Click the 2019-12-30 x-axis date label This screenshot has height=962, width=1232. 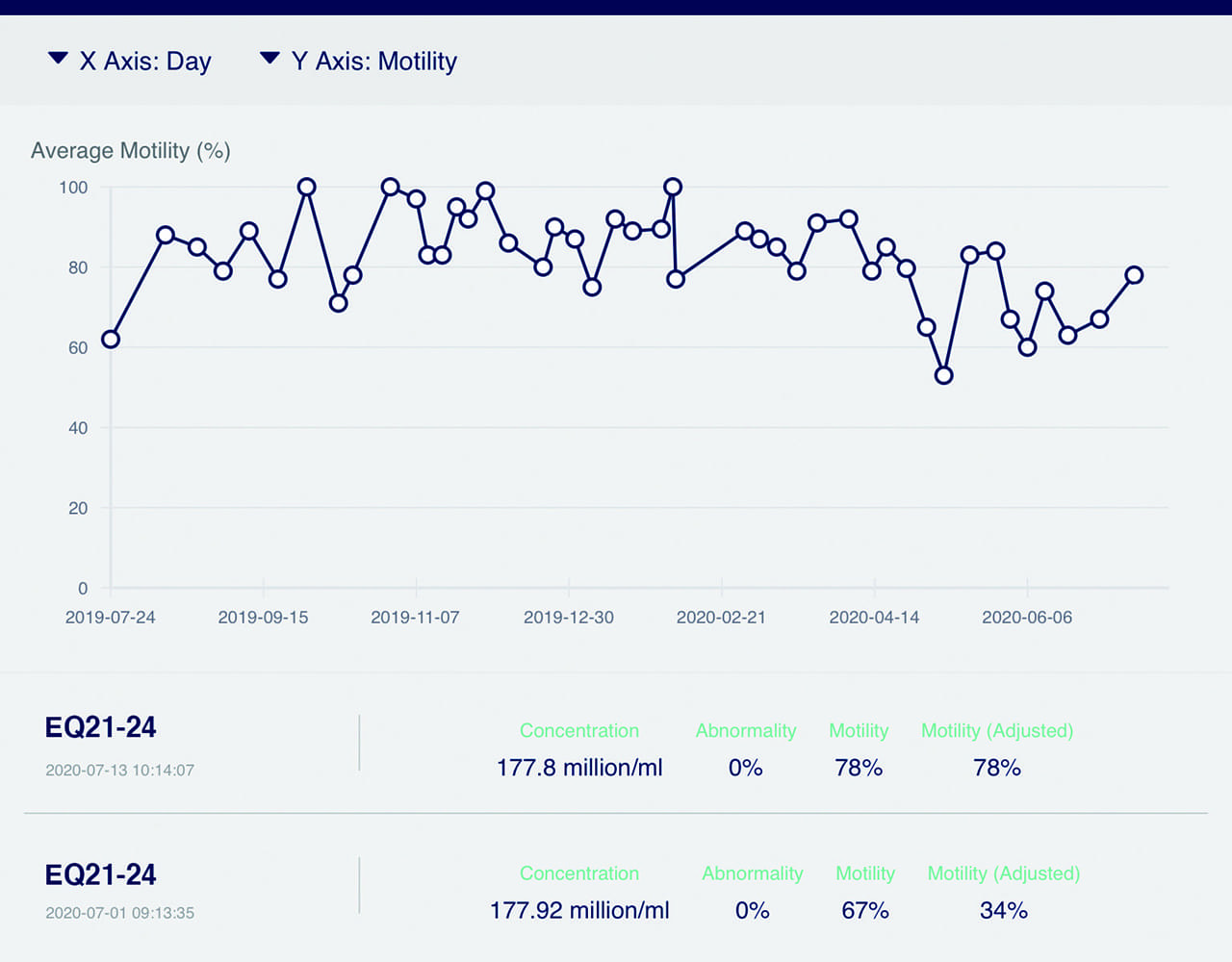(568, 618)
